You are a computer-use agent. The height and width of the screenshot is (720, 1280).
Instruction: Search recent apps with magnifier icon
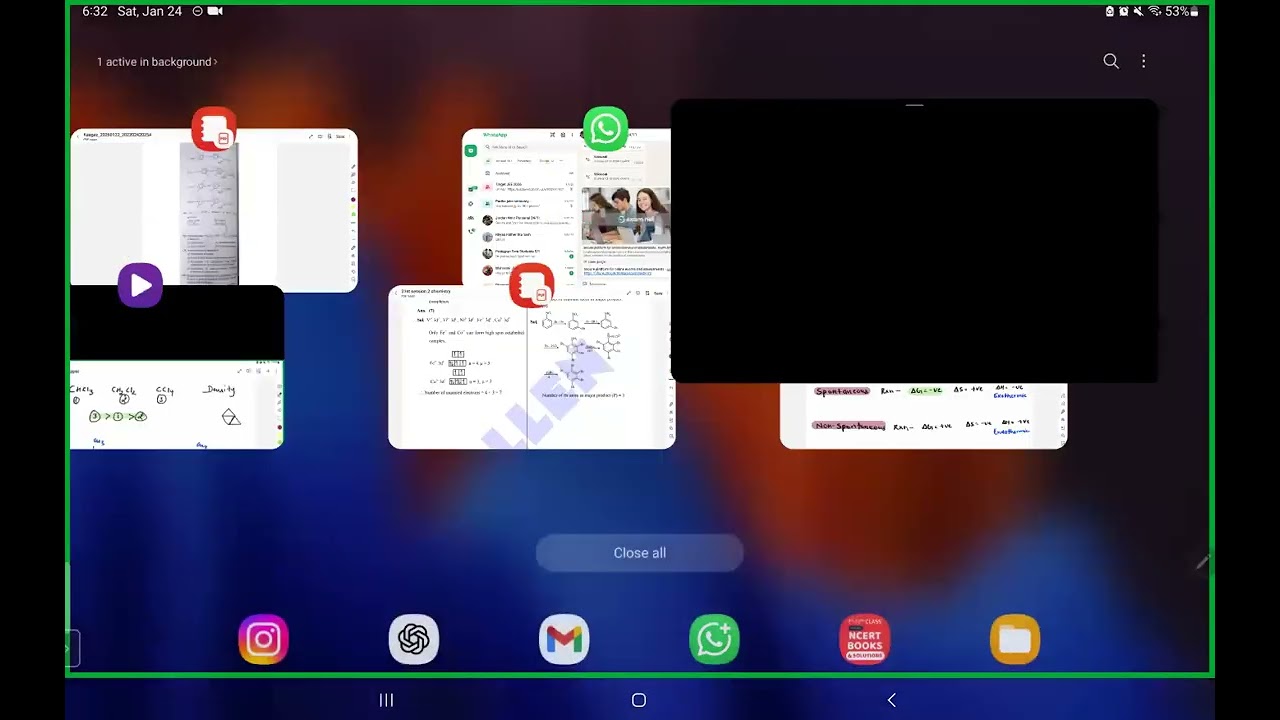point(1111,61)
